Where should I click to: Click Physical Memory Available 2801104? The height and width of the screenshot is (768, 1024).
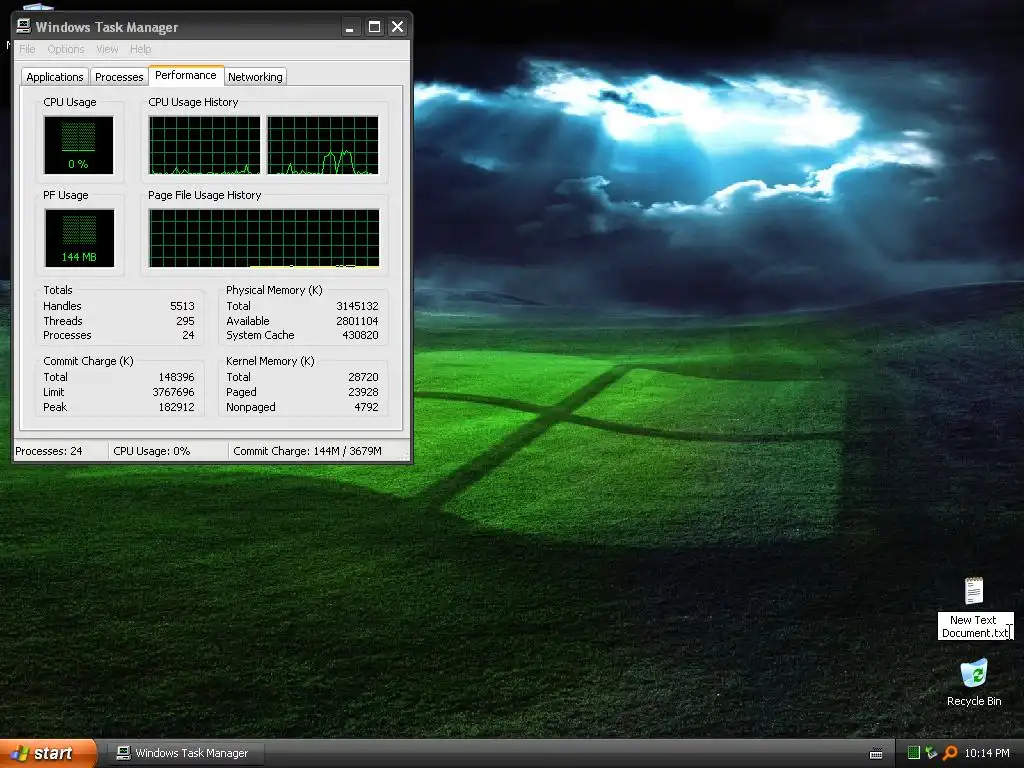357,321
